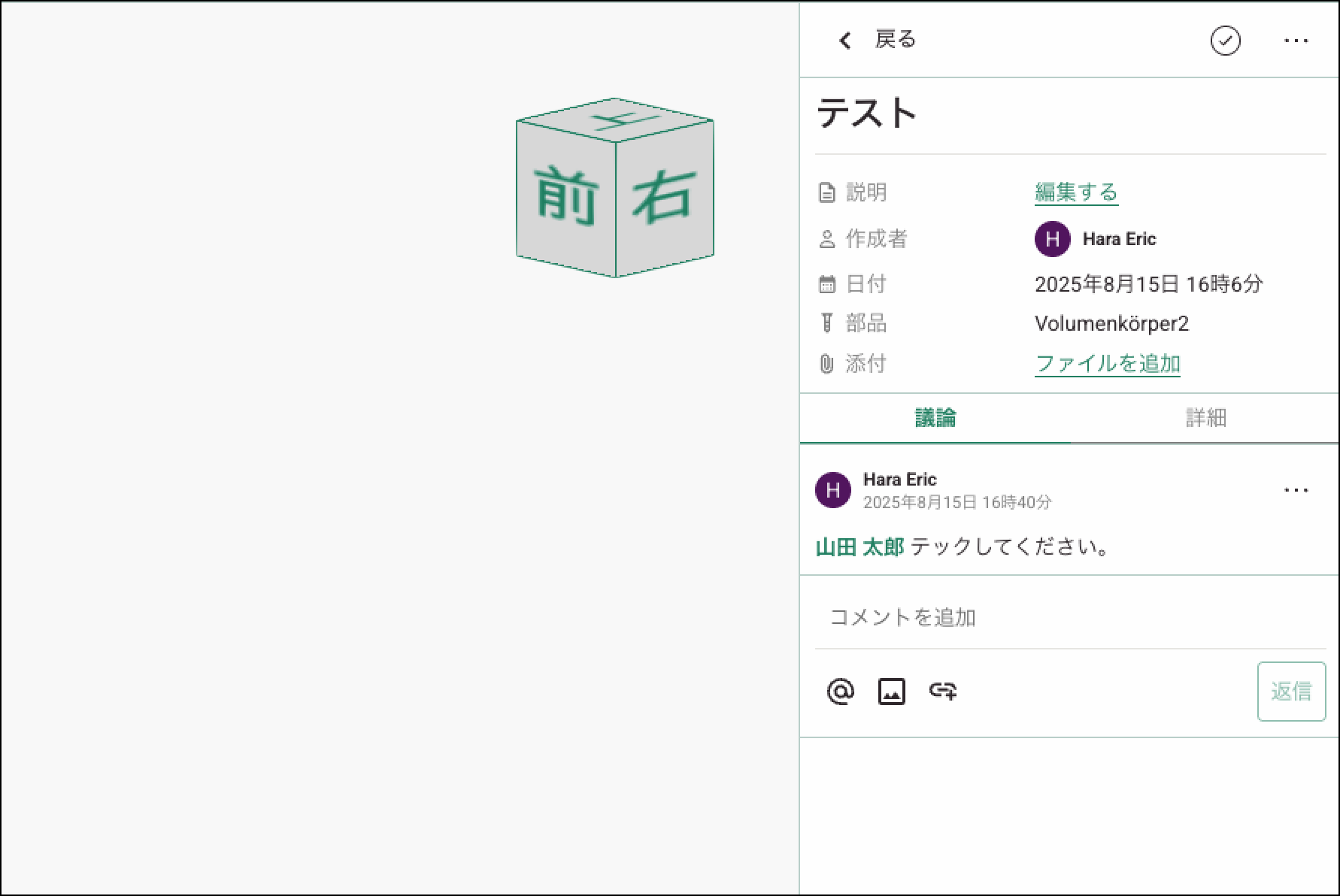Click the 山田 太郎 mention in comment
This screenshot has width=1340, height=896.
click(x=859, y=547)
